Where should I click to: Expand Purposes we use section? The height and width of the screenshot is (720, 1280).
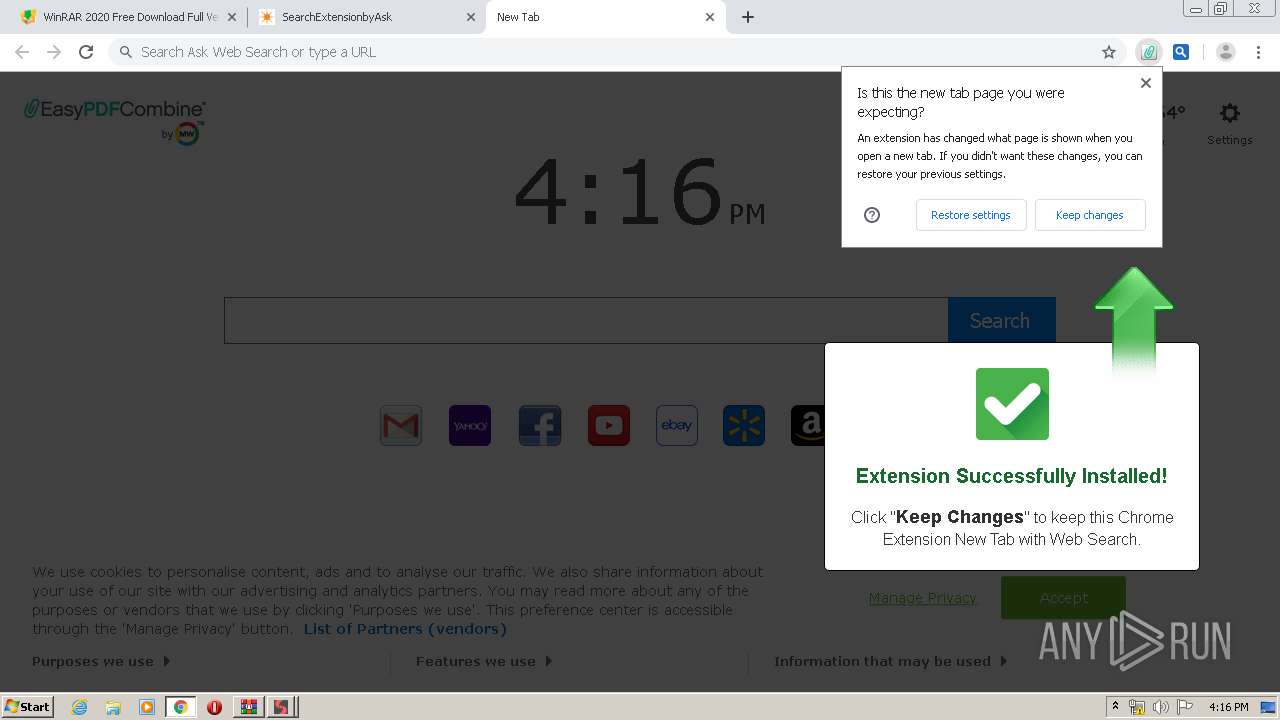(101, 661)
